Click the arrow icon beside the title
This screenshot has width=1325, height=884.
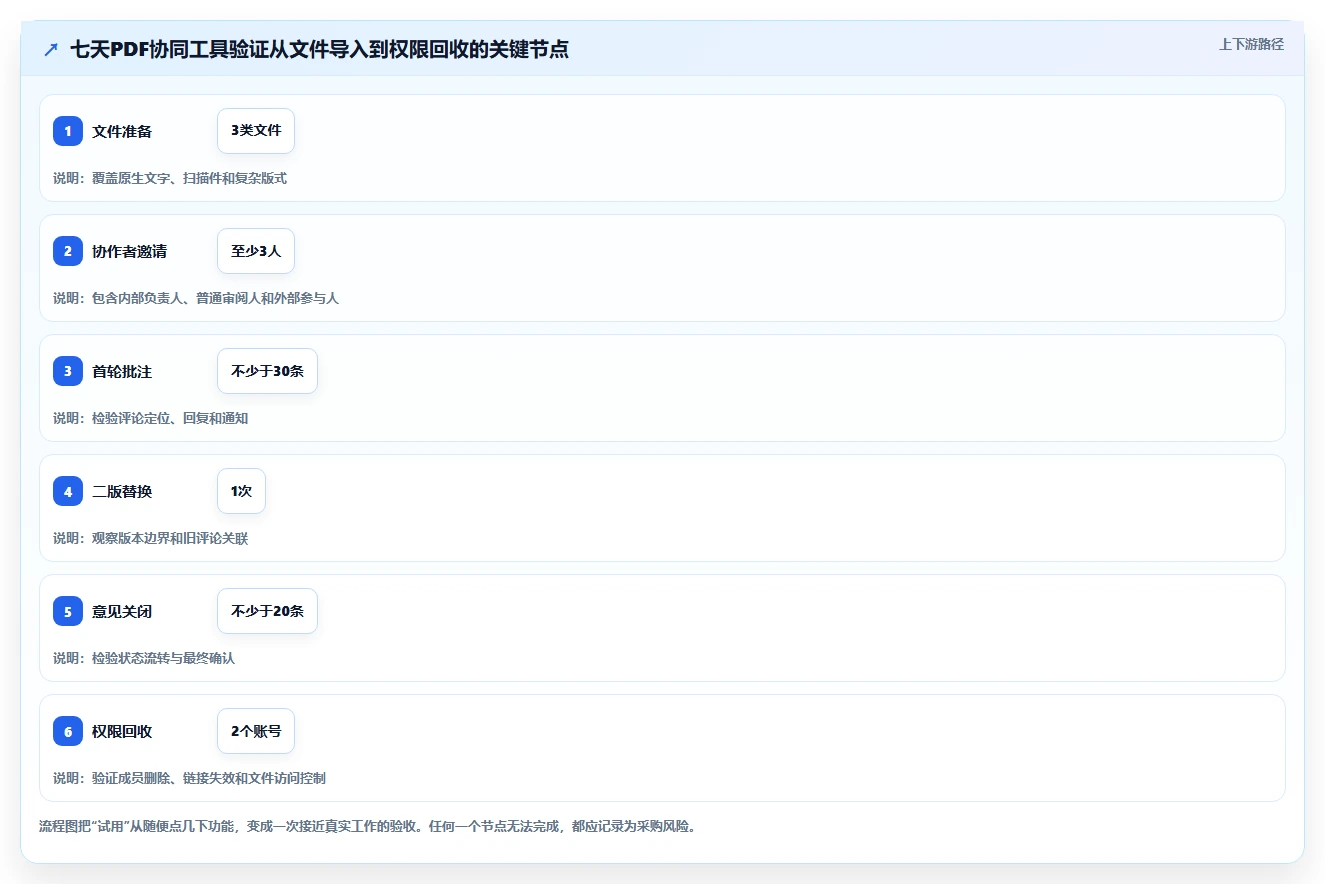(51, 49)
